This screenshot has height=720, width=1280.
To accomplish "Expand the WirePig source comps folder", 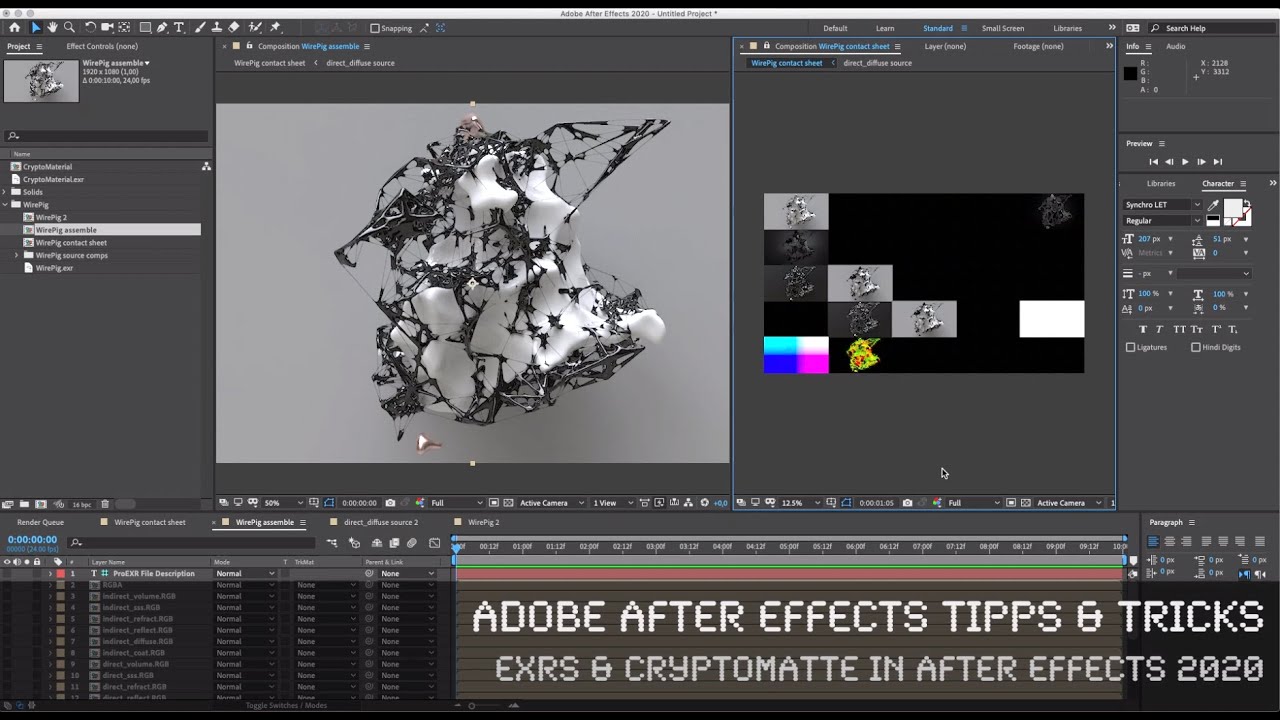I will click(x=16, y=255).
